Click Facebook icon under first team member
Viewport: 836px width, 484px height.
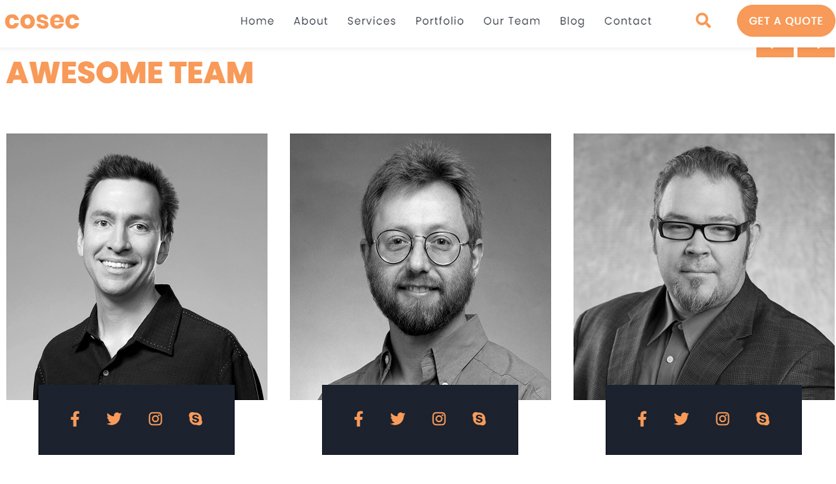pos(75,419)
